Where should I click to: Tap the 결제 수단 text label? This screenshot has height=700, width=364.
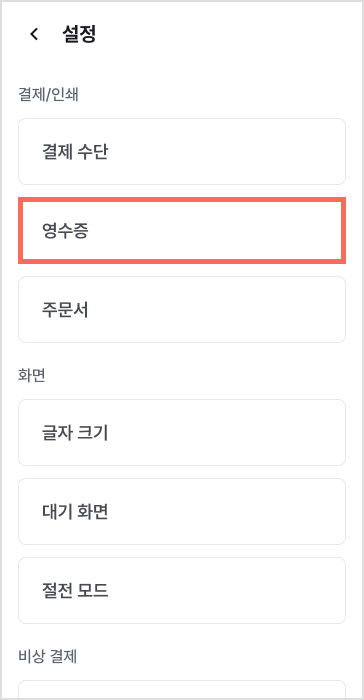[x=75, y=152]
